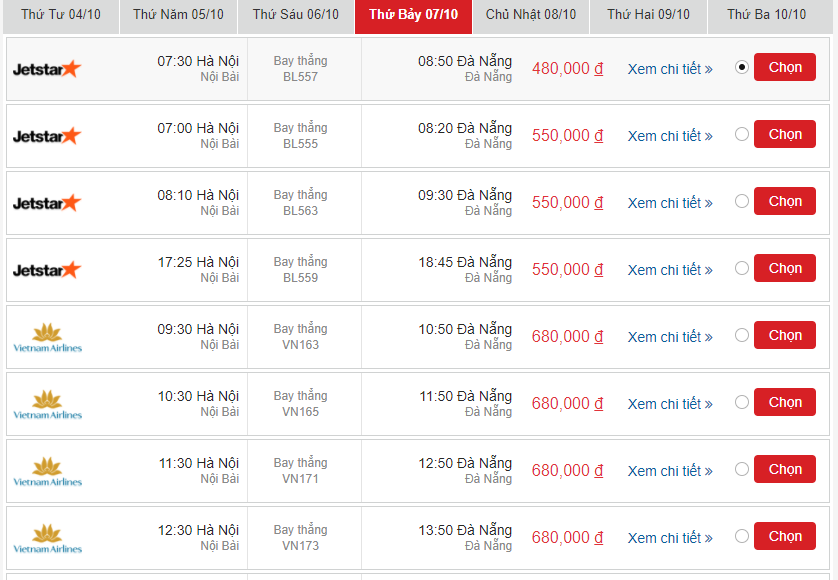Expand 'Xem chi tiết' for flight VN163
Viewport: 838px width, 580px height.
pos(669,337)
